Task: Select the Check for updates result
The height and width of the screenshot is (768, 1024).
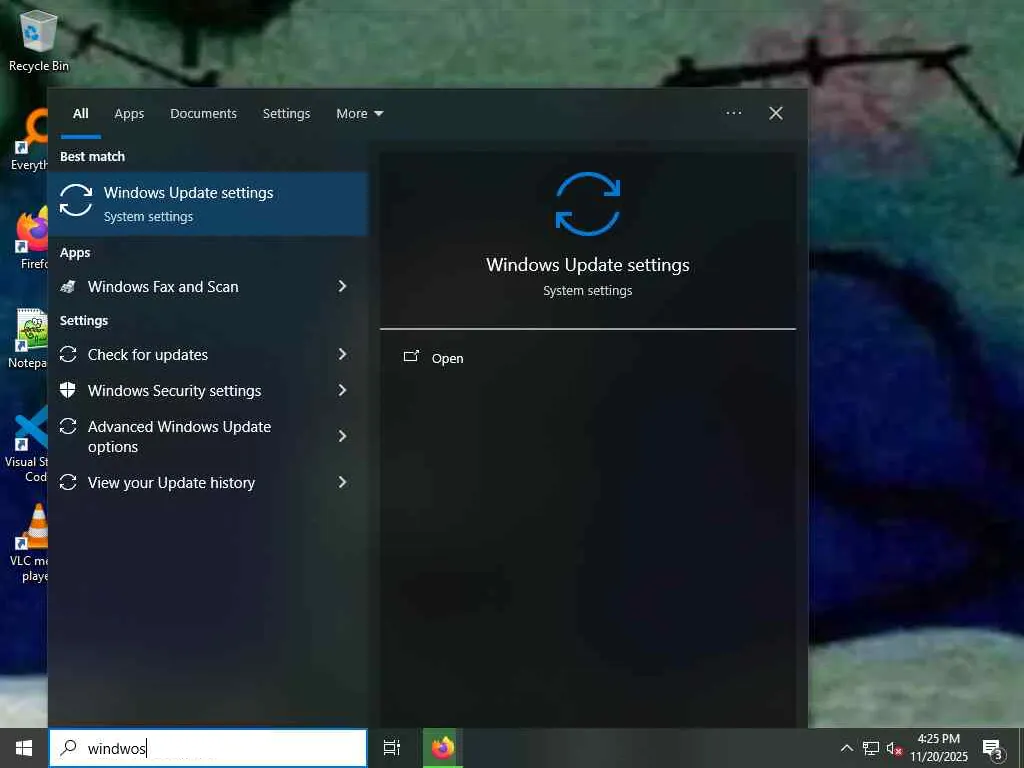Action: point(208,355)
